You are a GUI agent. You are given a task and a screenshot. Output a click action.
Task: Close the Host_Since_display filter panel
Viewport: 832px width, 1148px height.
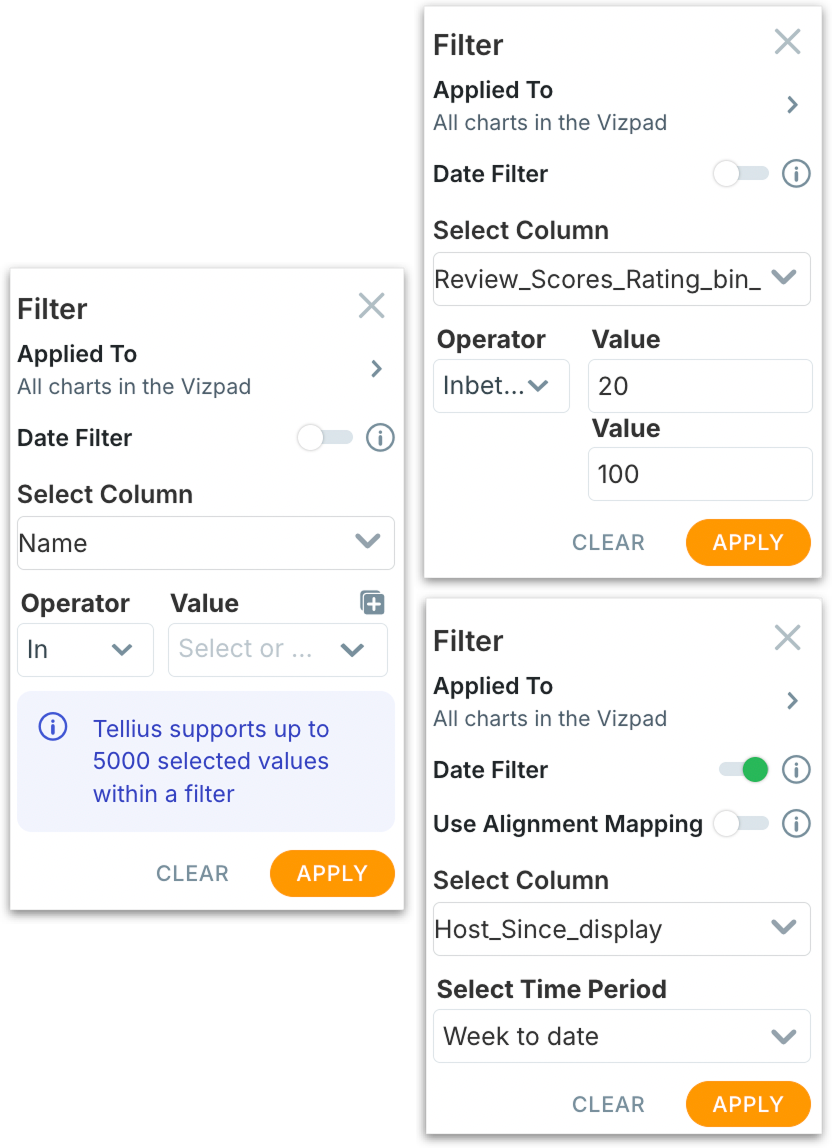tap(788, 638)
